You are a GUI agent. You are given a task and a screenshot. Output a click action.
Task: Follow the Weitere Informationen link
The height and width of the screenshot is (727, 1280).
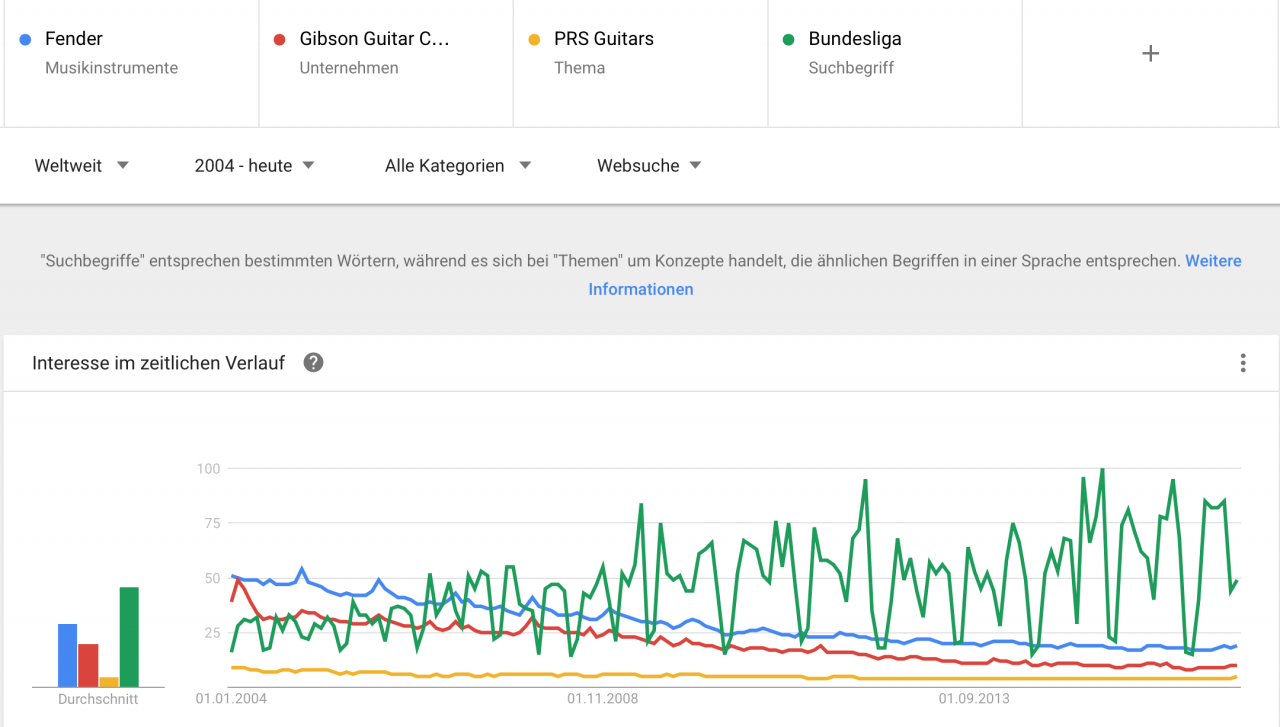coord(640,289)
